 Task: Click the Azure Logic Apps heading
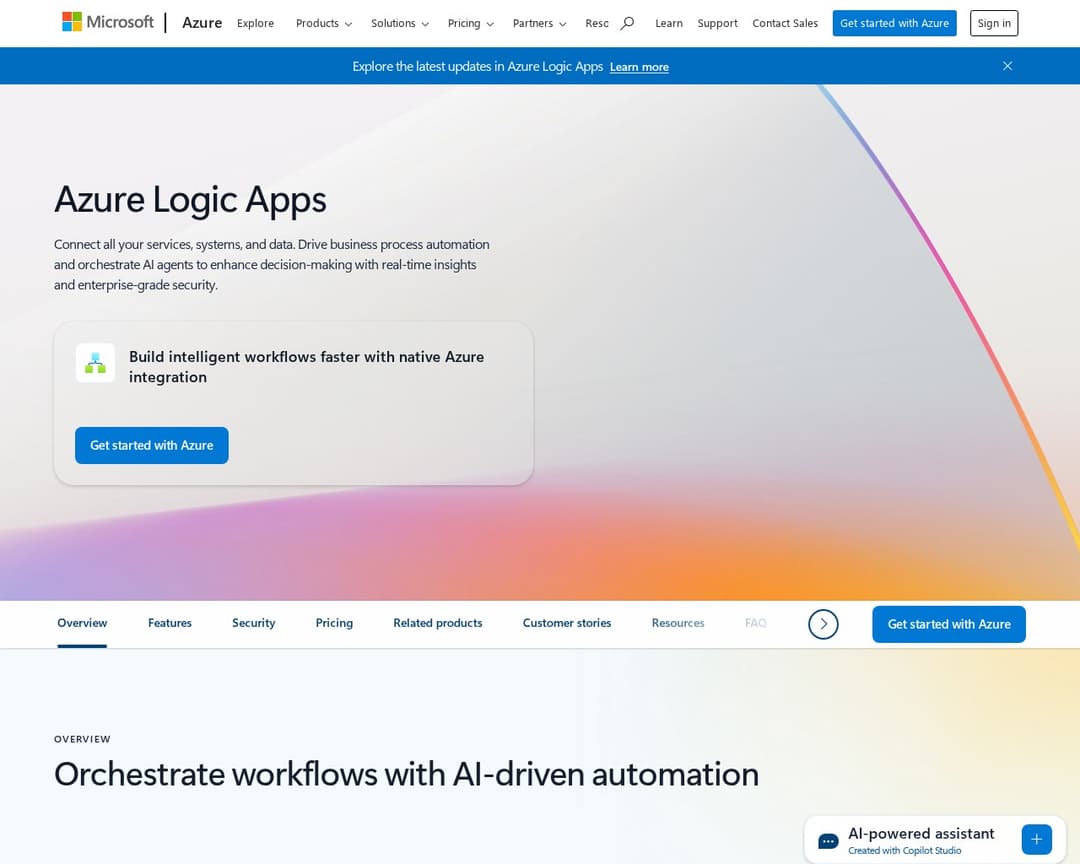click(x=190, y=200)
